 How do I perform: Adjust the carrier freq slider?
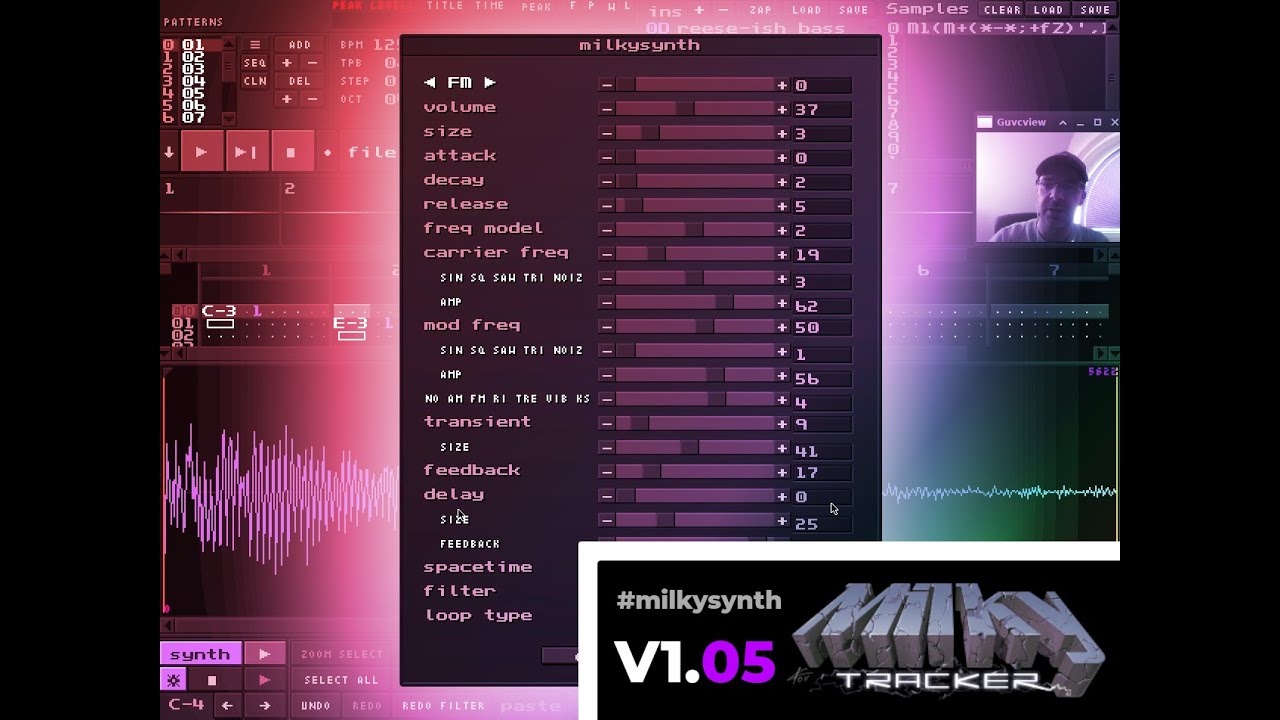[695, 254]
